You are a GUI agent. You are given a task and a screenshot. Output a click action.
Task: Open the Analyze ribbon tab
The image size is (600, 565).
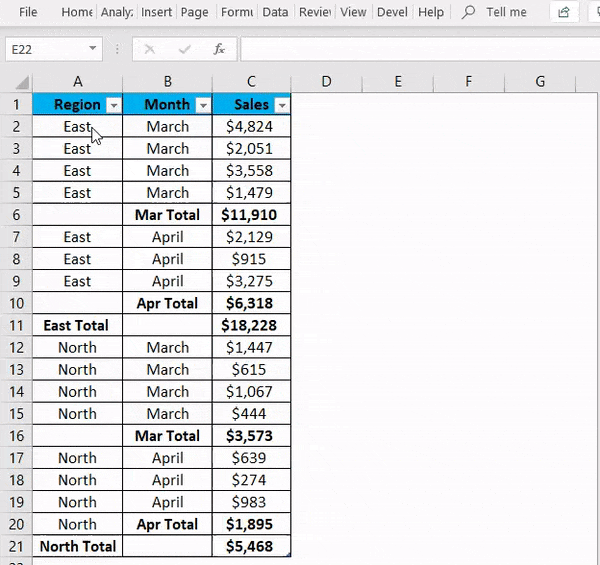click(x=117, y=12)
